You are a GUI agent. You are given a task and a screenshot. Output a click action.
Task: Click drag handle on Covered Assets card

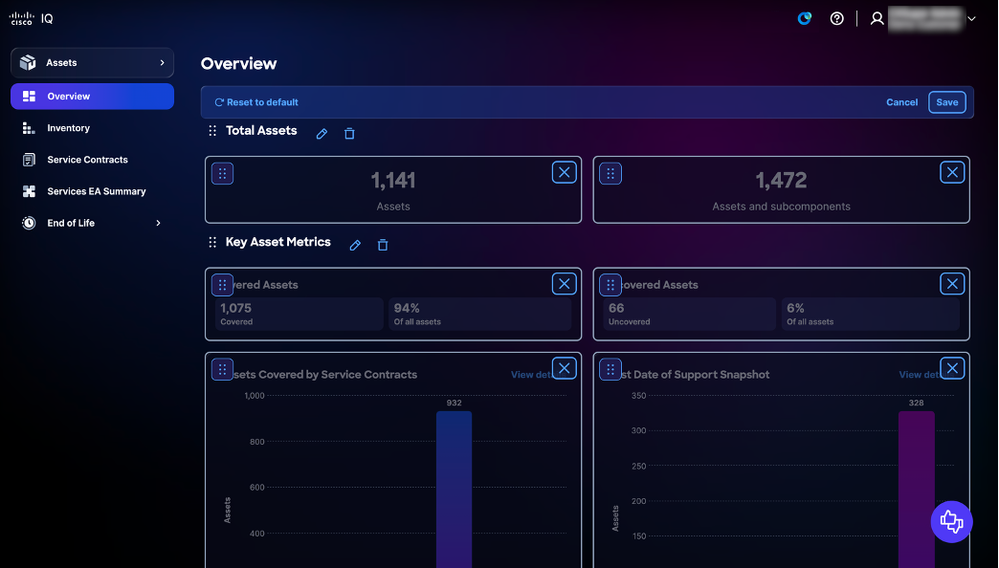(222, 285)
